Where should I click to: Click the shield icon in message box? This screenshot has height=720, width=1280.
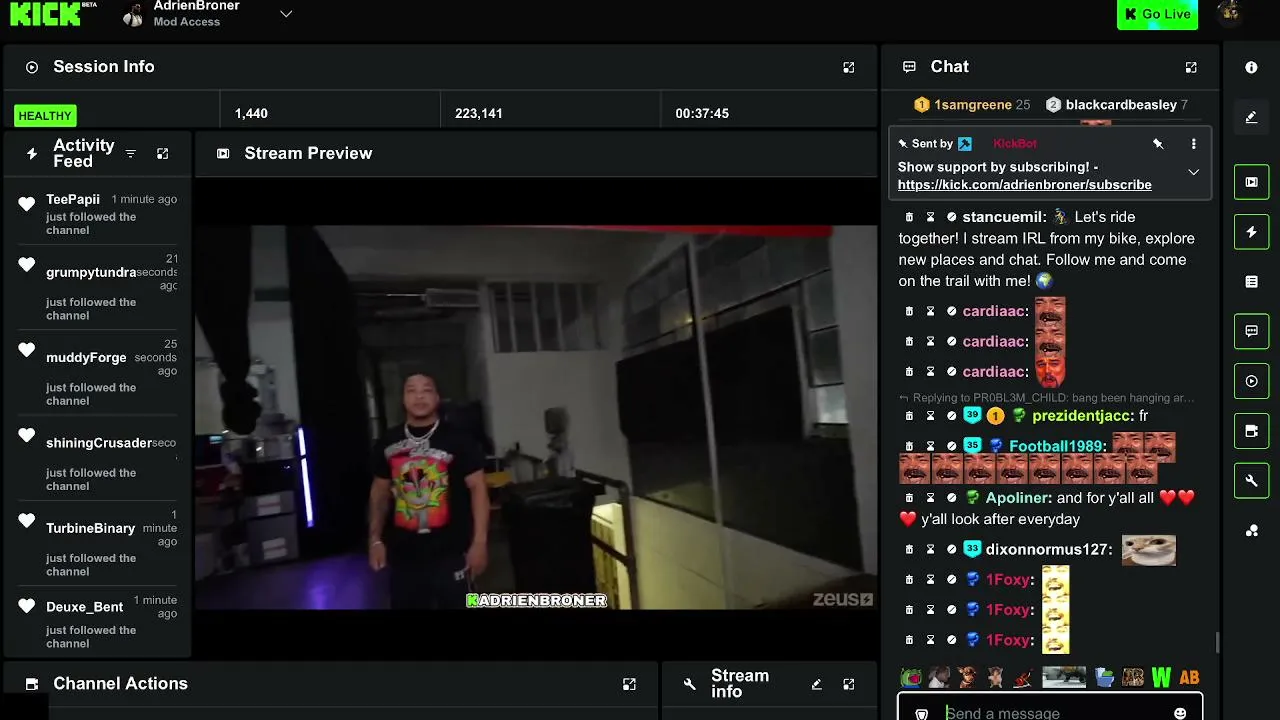coord(922,714)
